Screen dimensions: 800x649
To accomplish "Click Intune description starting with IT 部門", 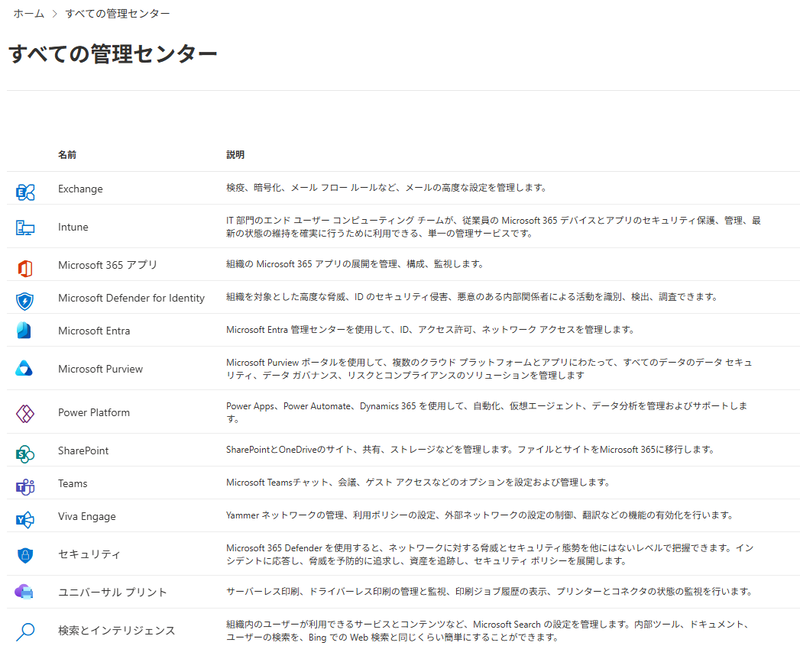I will pyautogui.click(x=493, y=227).
